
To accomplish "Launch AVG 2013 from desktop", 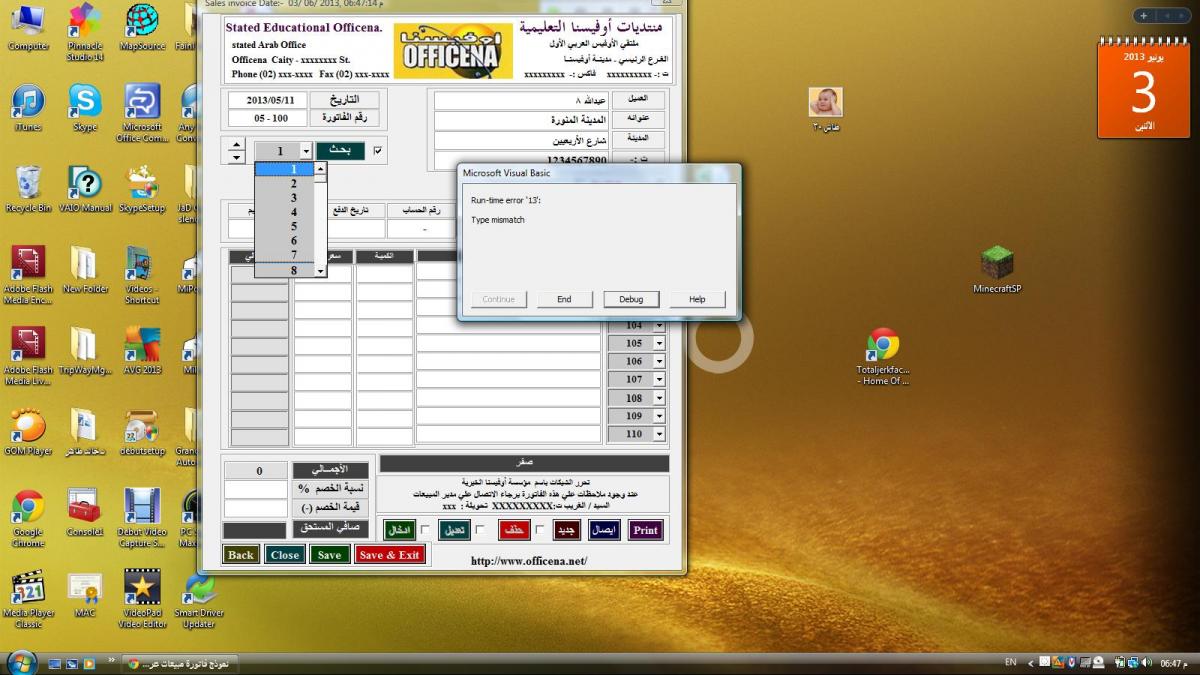I will 142,351.
